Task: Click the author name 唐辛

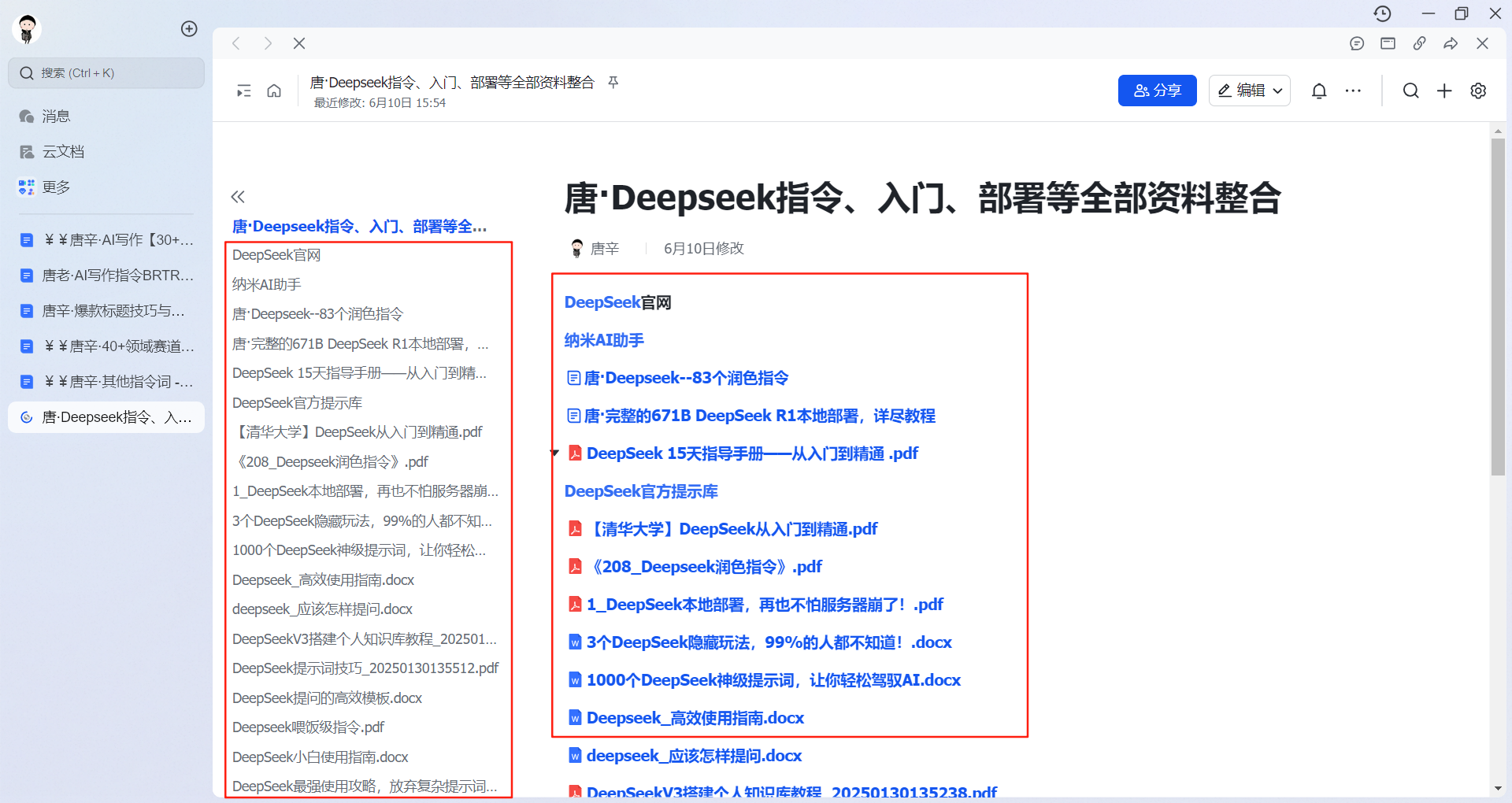Action: tap(604, 249)
